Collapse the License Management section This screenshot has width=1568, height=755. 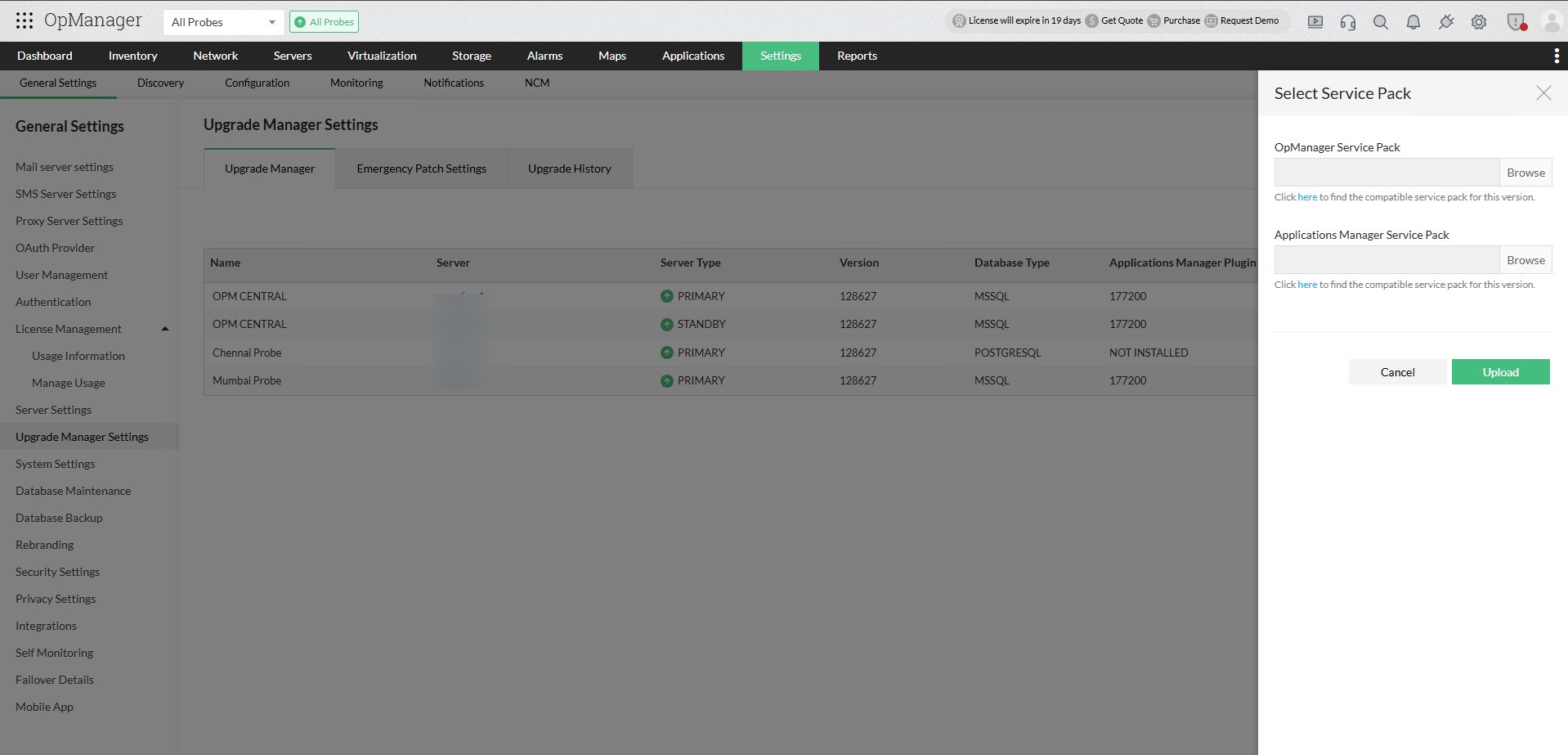pyautogui.click(x=165, y=329)
